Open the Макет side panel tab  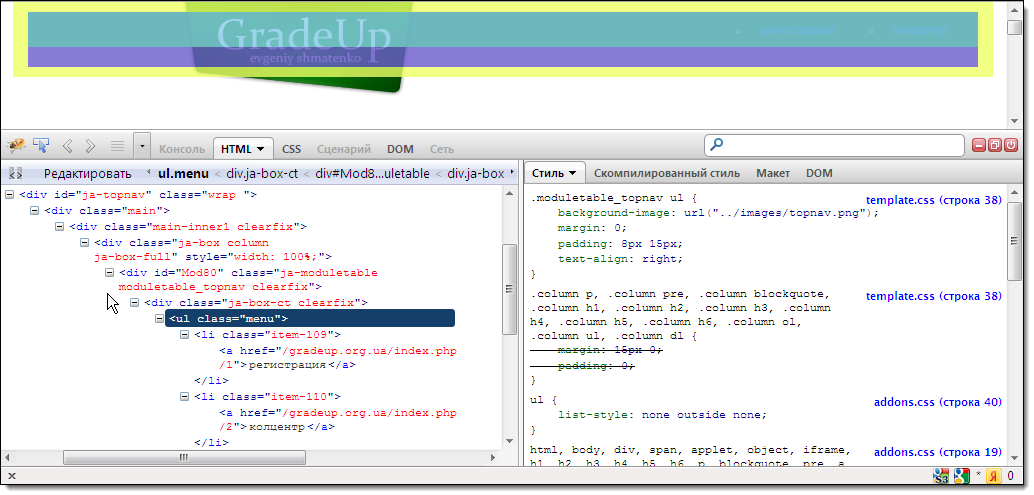(772, 173)
